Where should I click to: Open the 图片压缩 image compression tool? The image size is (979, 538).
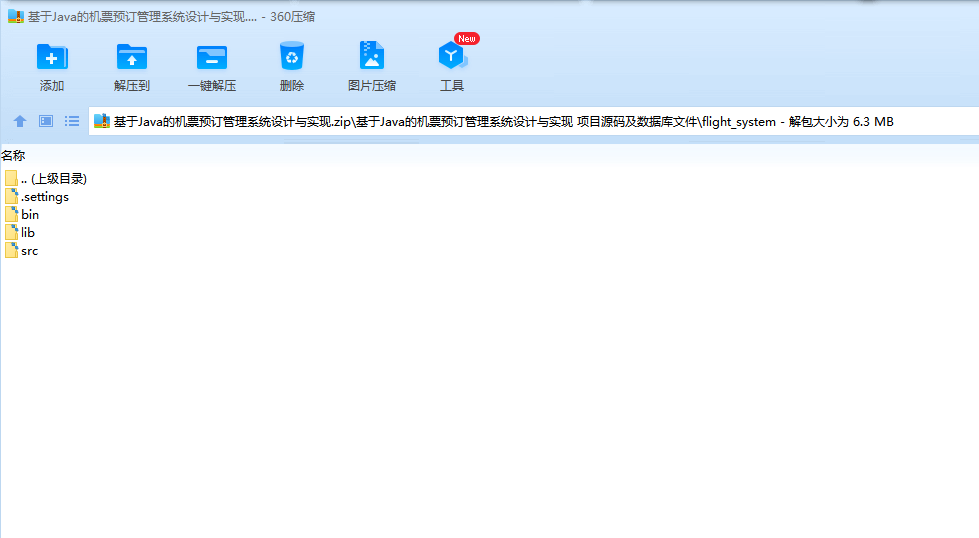(371, 67)
